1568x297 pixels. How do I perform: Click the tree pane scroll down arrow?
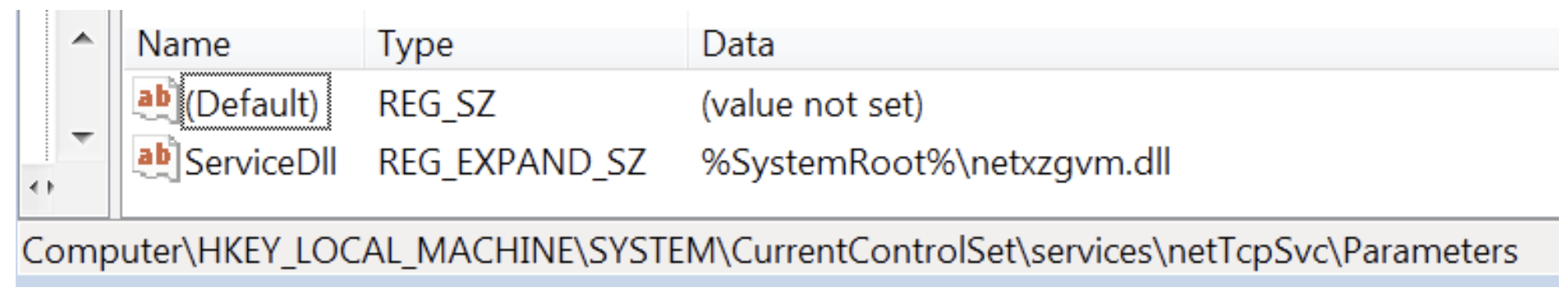click(x=82, y=136)
